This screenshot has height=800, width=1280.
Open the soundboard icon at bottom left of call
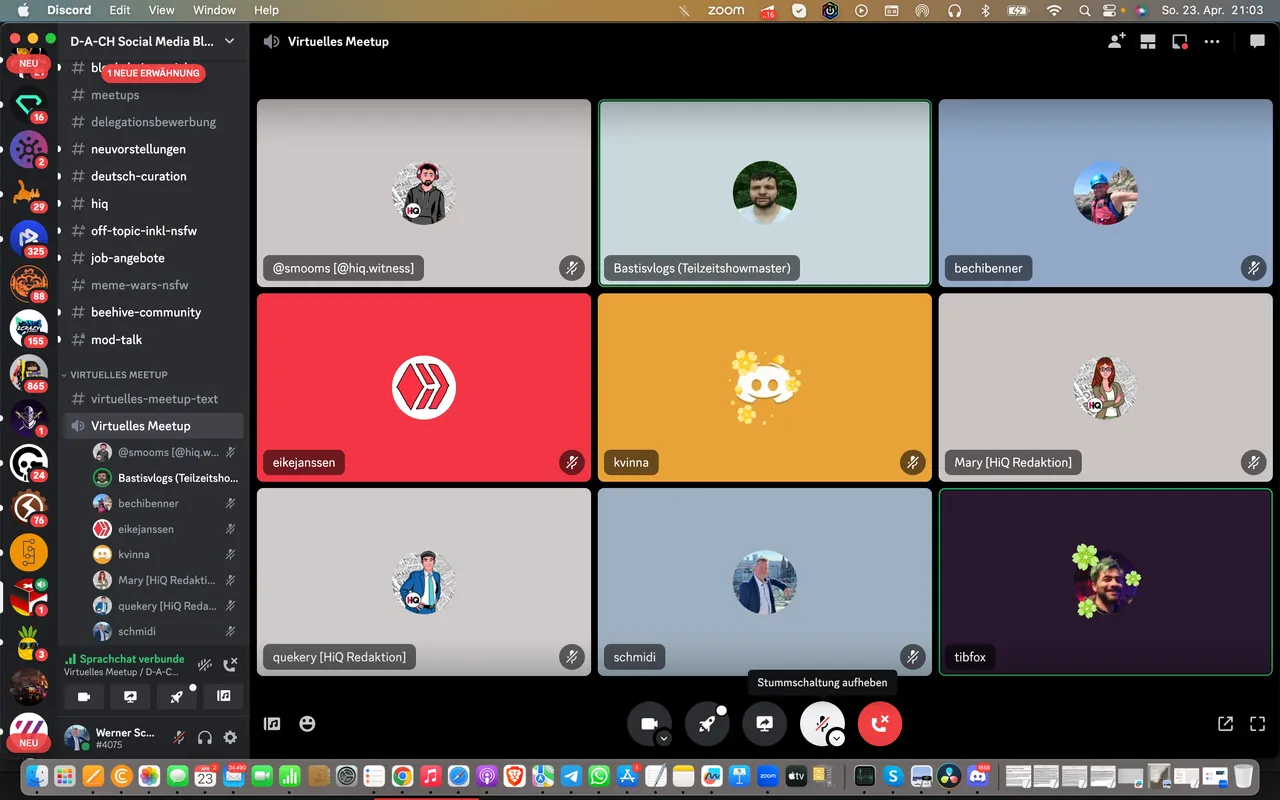click(272, 724)
